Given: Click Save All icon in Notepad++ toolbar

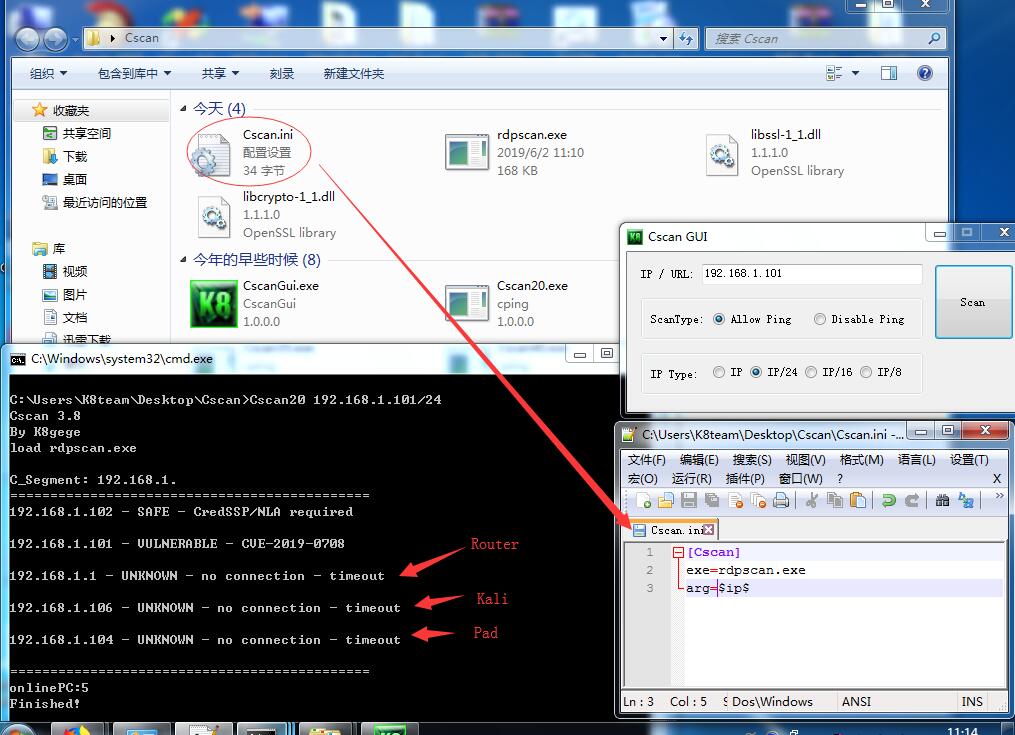Looking at the screenshot, I should tap(712, 500).
